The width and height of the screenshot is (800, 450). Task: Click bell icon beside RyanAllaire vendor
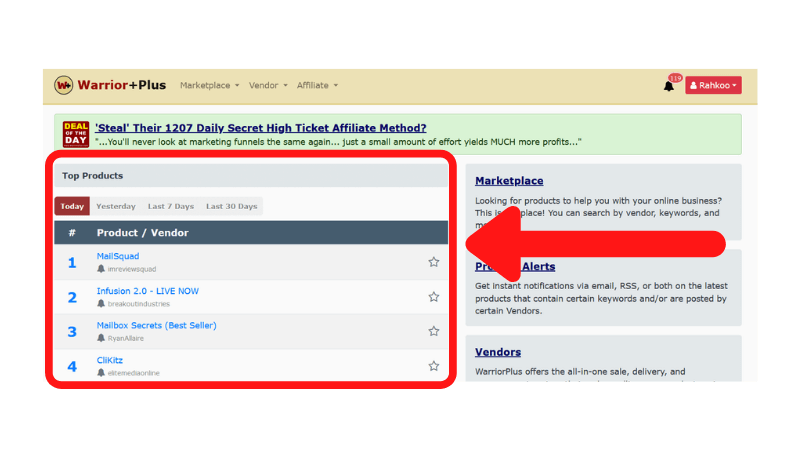pyautogui.click(x=101, y=338)
